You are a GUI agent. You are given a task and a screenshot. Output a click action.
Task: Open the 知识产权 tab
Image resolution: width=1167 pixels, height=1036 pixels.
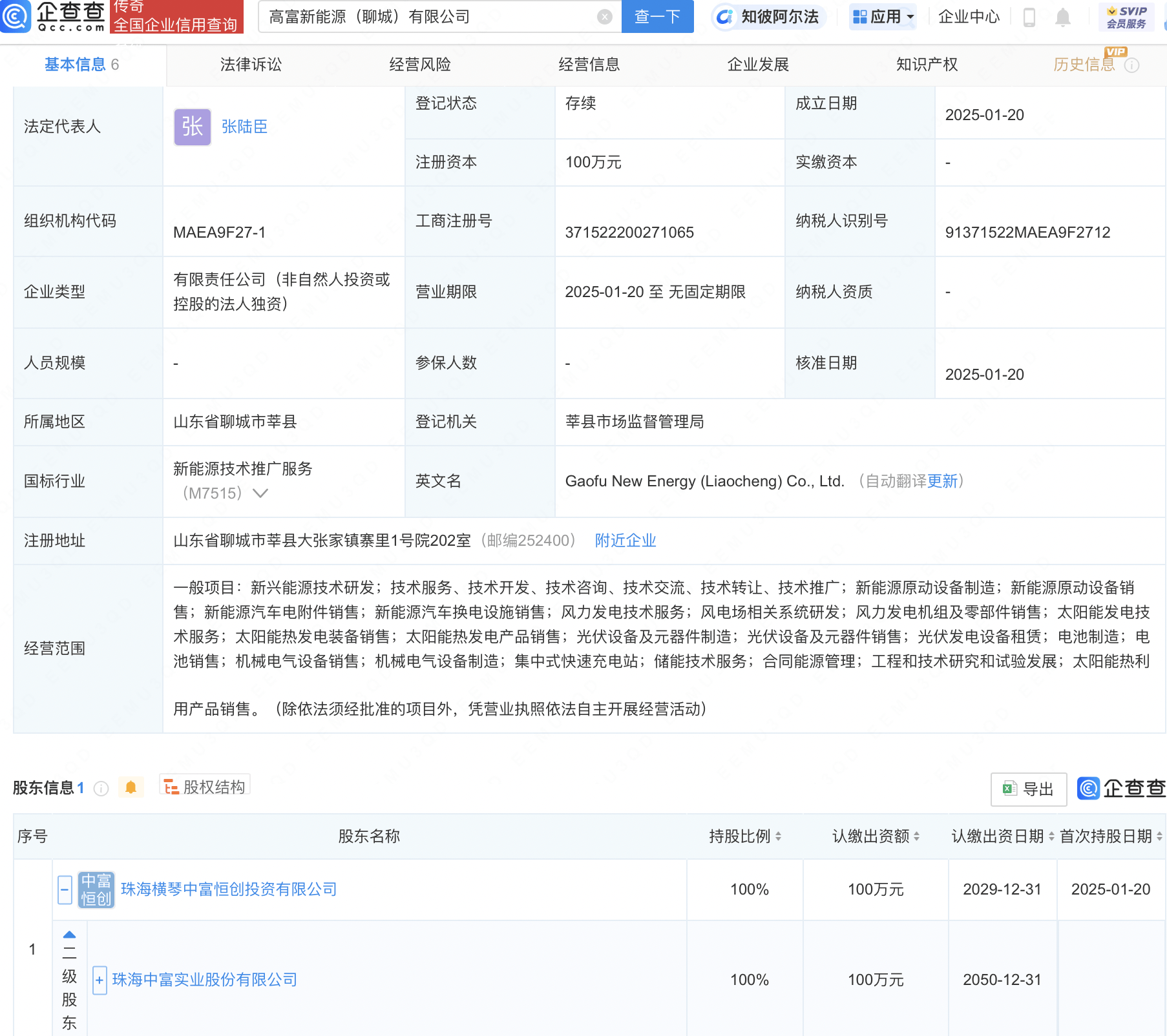click(x=926, y=64)
